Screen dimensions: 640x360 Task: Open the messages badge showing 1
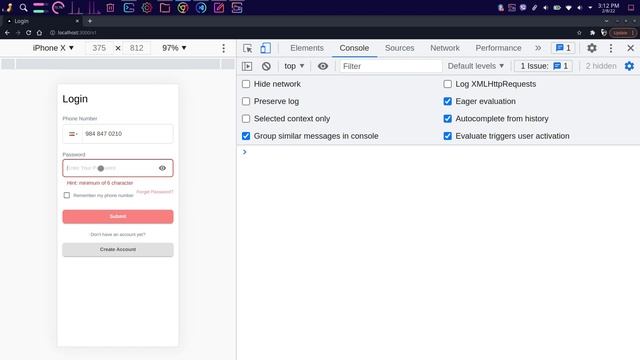563,48
